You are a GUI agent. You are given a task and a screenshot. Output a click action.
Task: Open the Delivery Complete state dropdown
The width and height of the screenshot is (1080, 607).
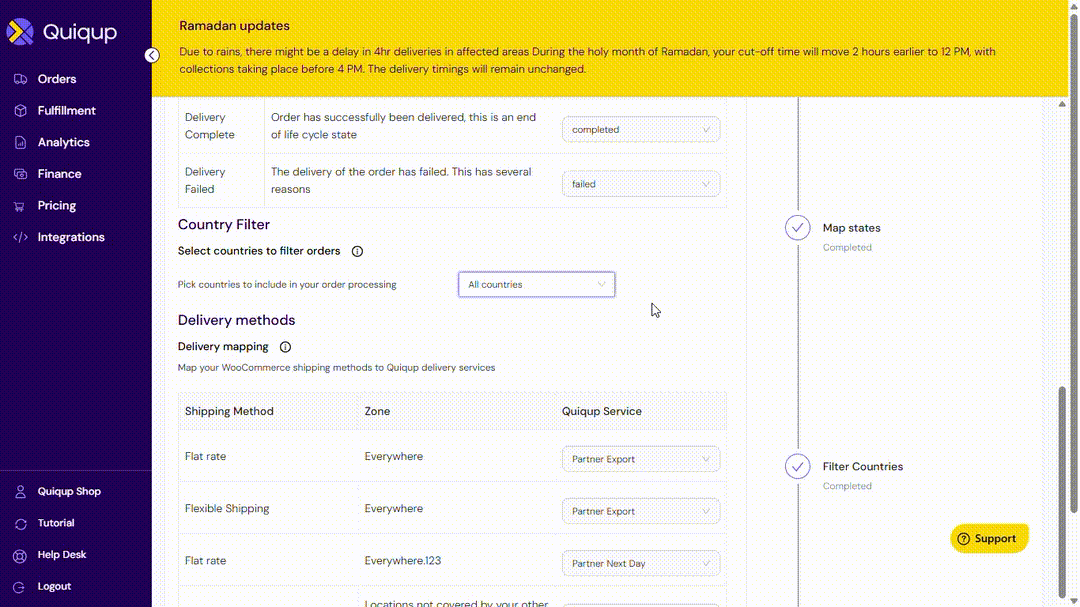click(x=641, y=130)
